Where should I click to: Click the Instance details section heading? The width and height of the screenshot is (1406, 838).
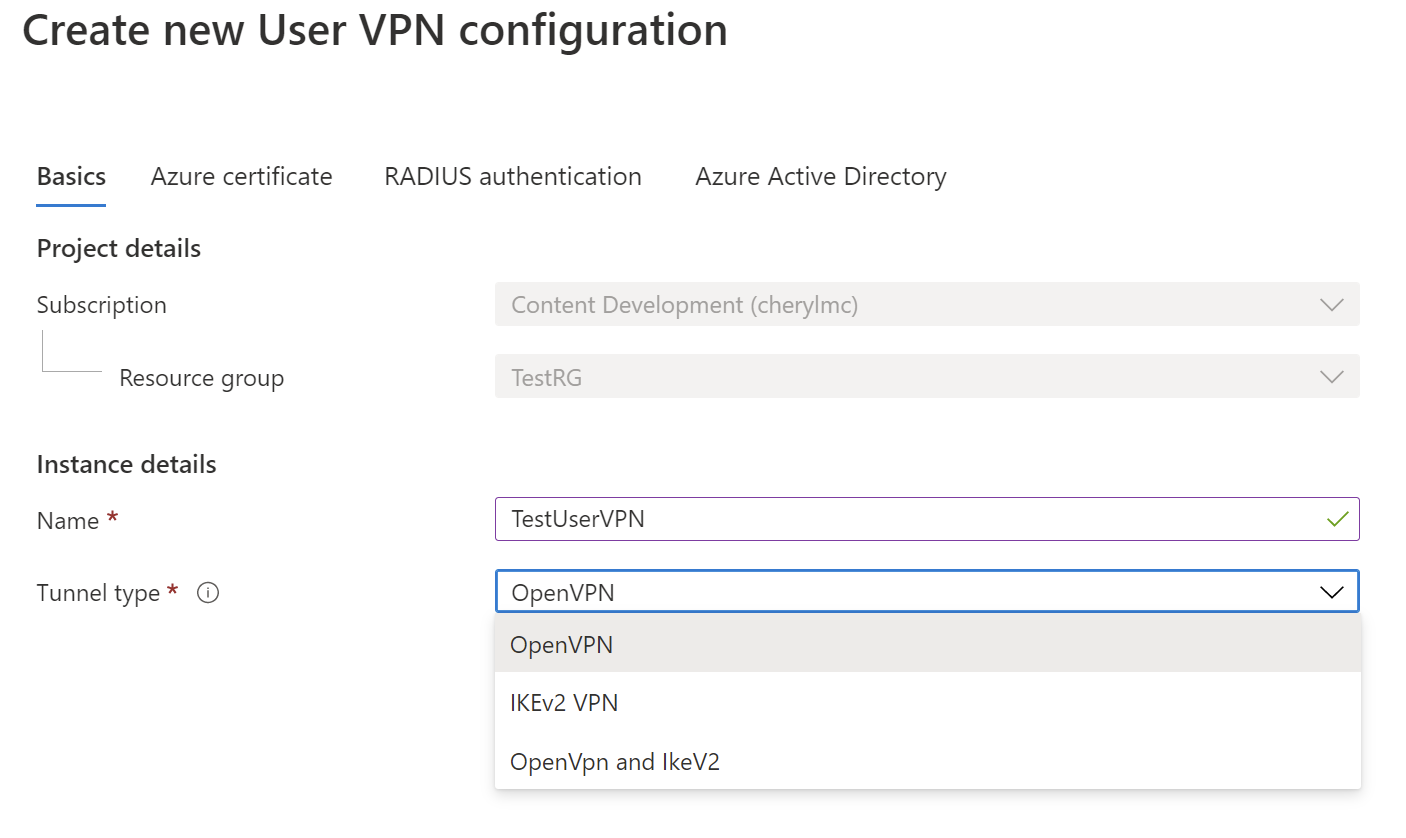(126, 465)
